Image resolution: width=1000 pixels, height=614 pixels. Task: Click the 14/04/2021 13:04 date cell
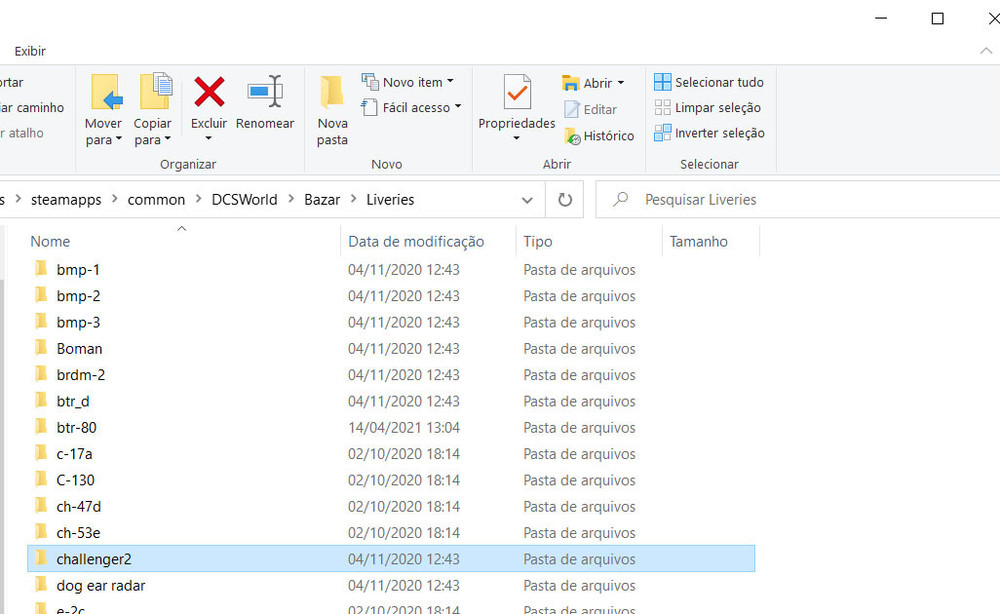click(404, 427)
